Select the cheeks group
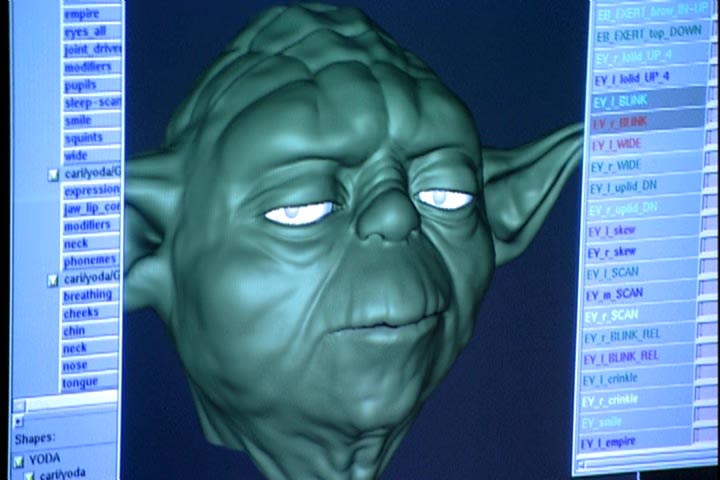The width and height of the screenshot is (720, 480). tap(90, 313)
